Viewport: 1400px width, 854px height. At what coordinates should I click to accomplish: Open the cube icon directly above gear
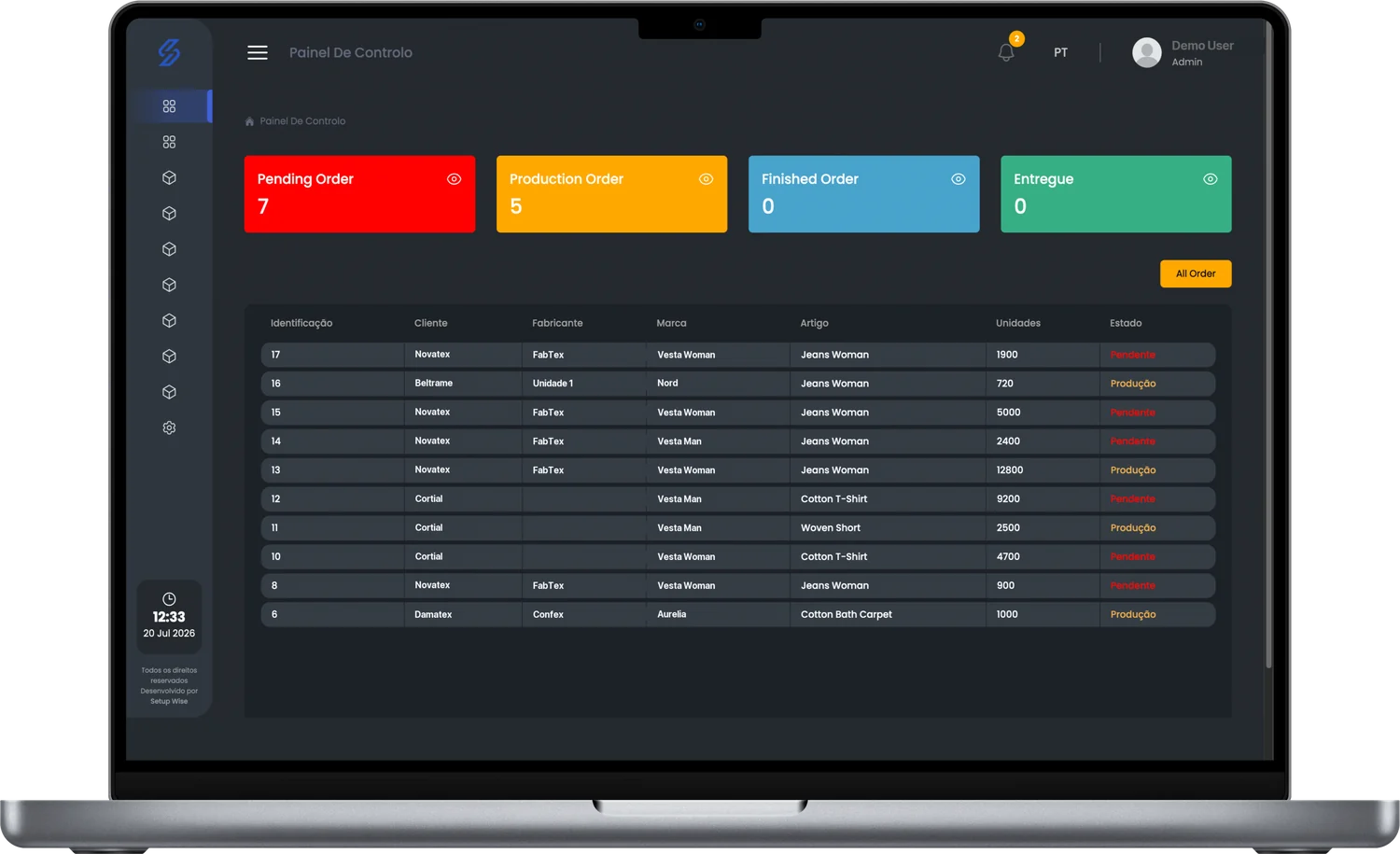pos(169,392)
